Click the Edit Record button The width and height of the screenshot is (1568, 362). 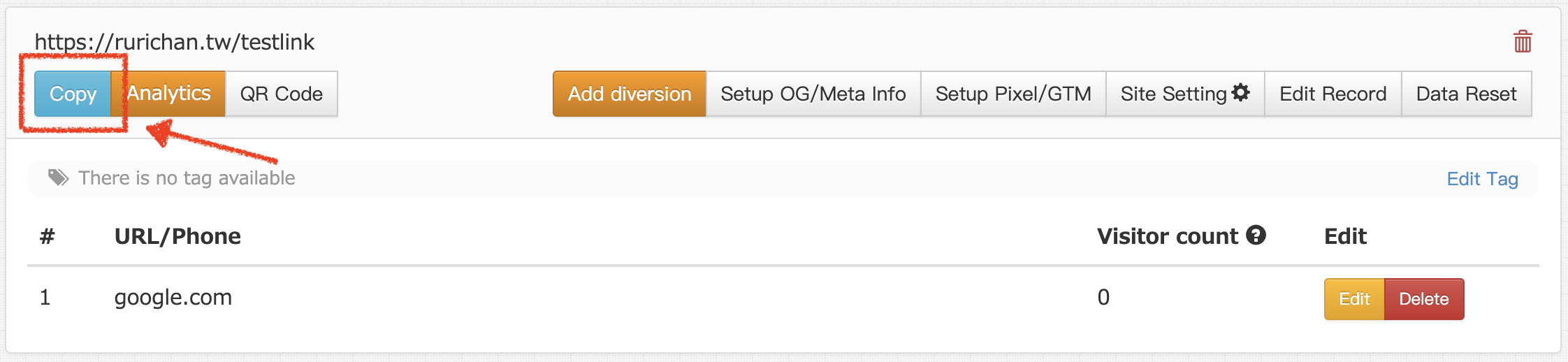point(1333,94)
